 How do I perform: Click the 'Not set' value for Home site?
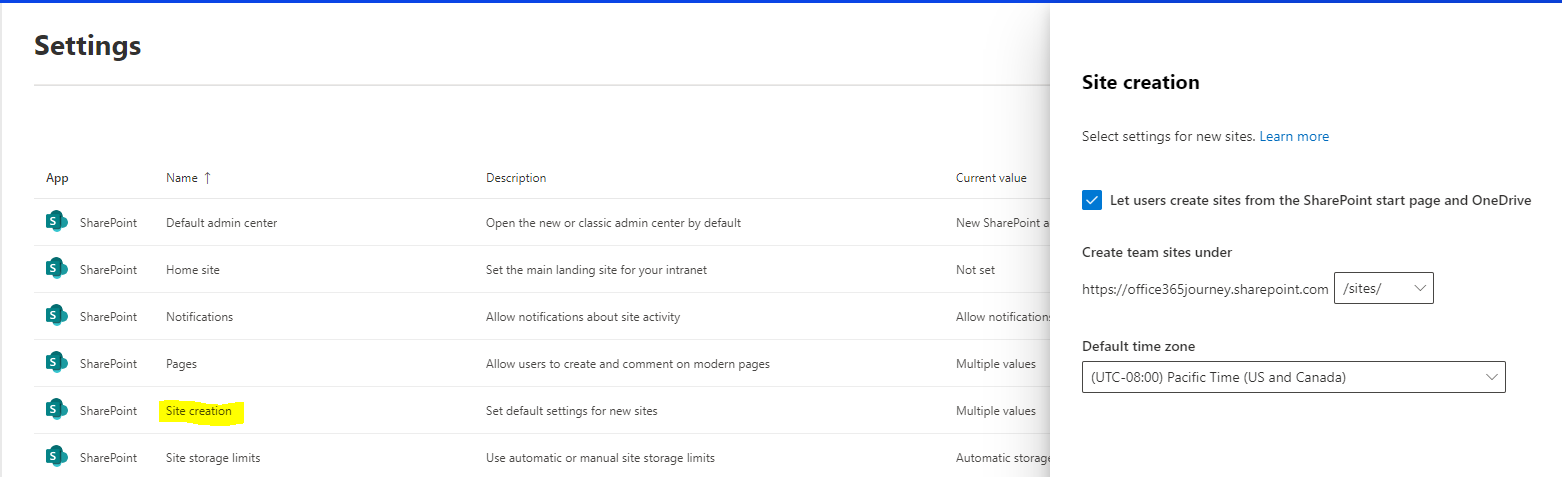(975, 270)
